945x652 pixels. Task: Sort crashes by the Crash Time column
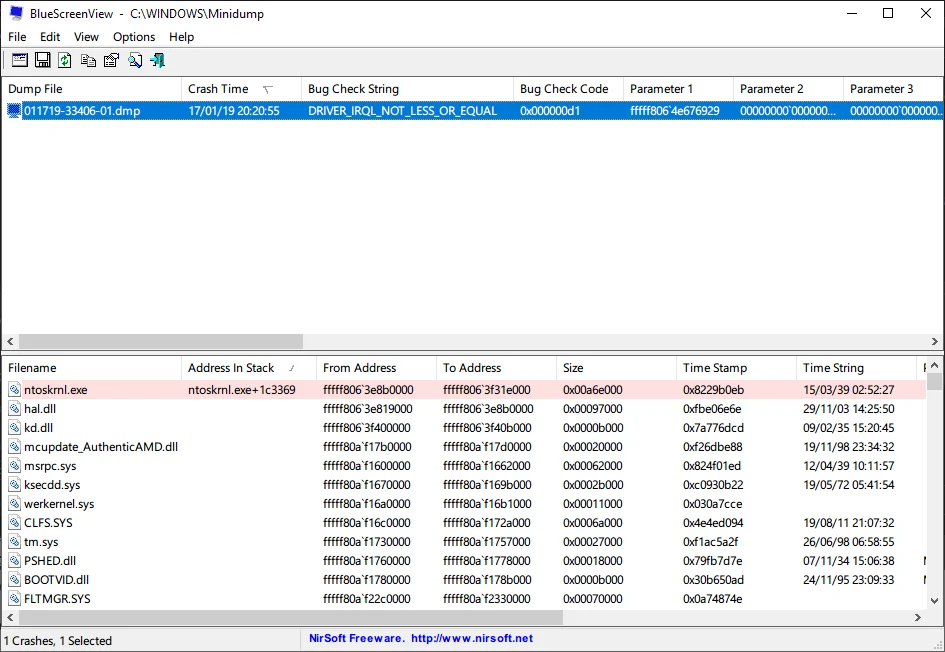point(241,89)
